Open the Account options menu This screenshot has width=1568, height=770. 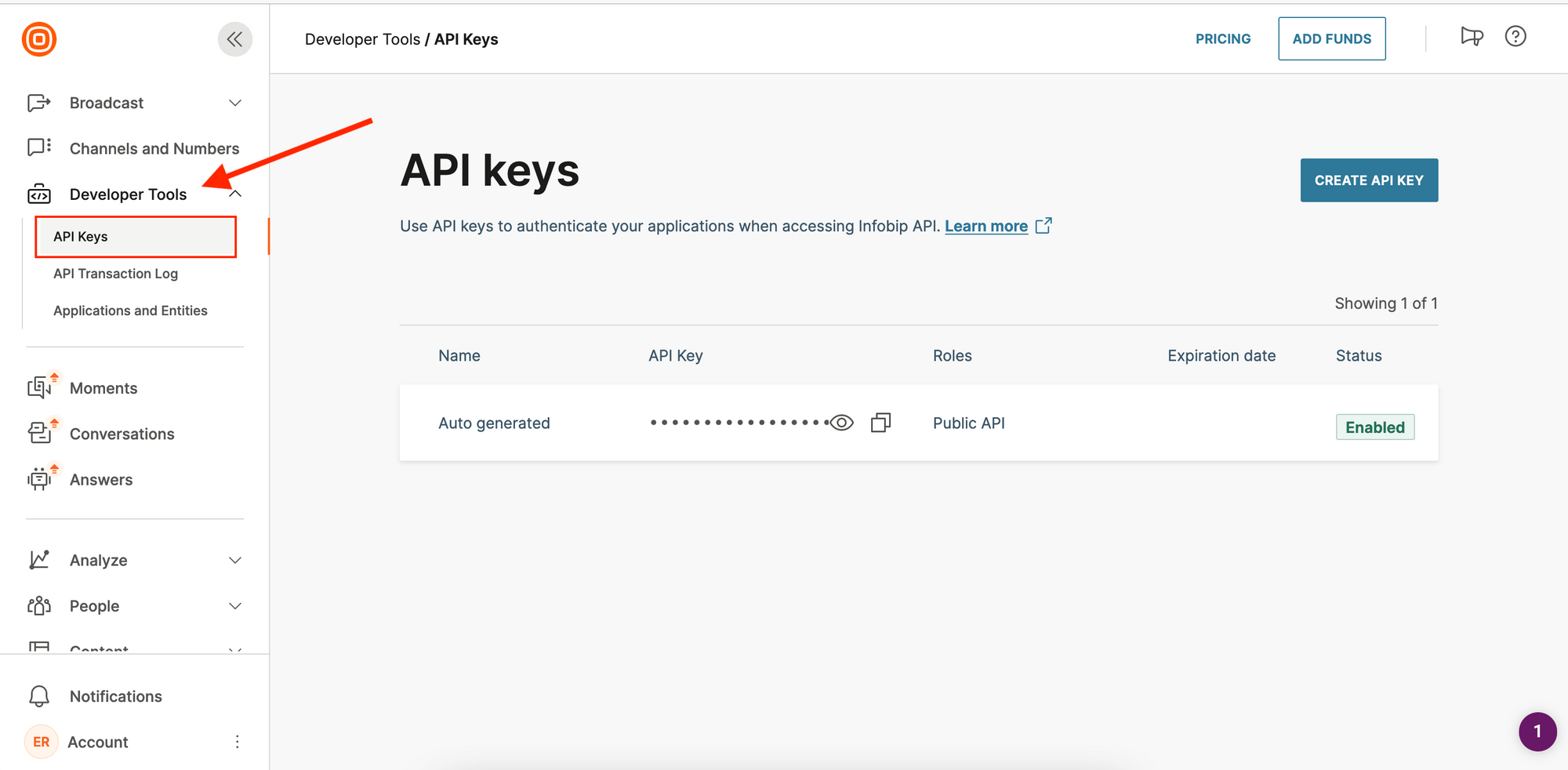click(237, 741)
